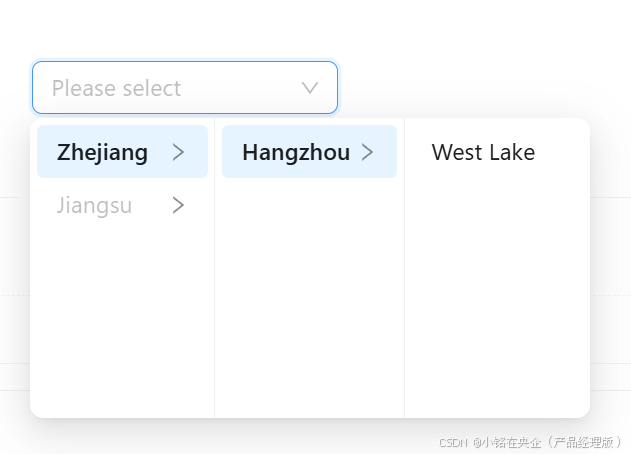Click blank page area above the select box
Image resolution: width=631 pixels, height=454 pixels.
pos(300,28)
